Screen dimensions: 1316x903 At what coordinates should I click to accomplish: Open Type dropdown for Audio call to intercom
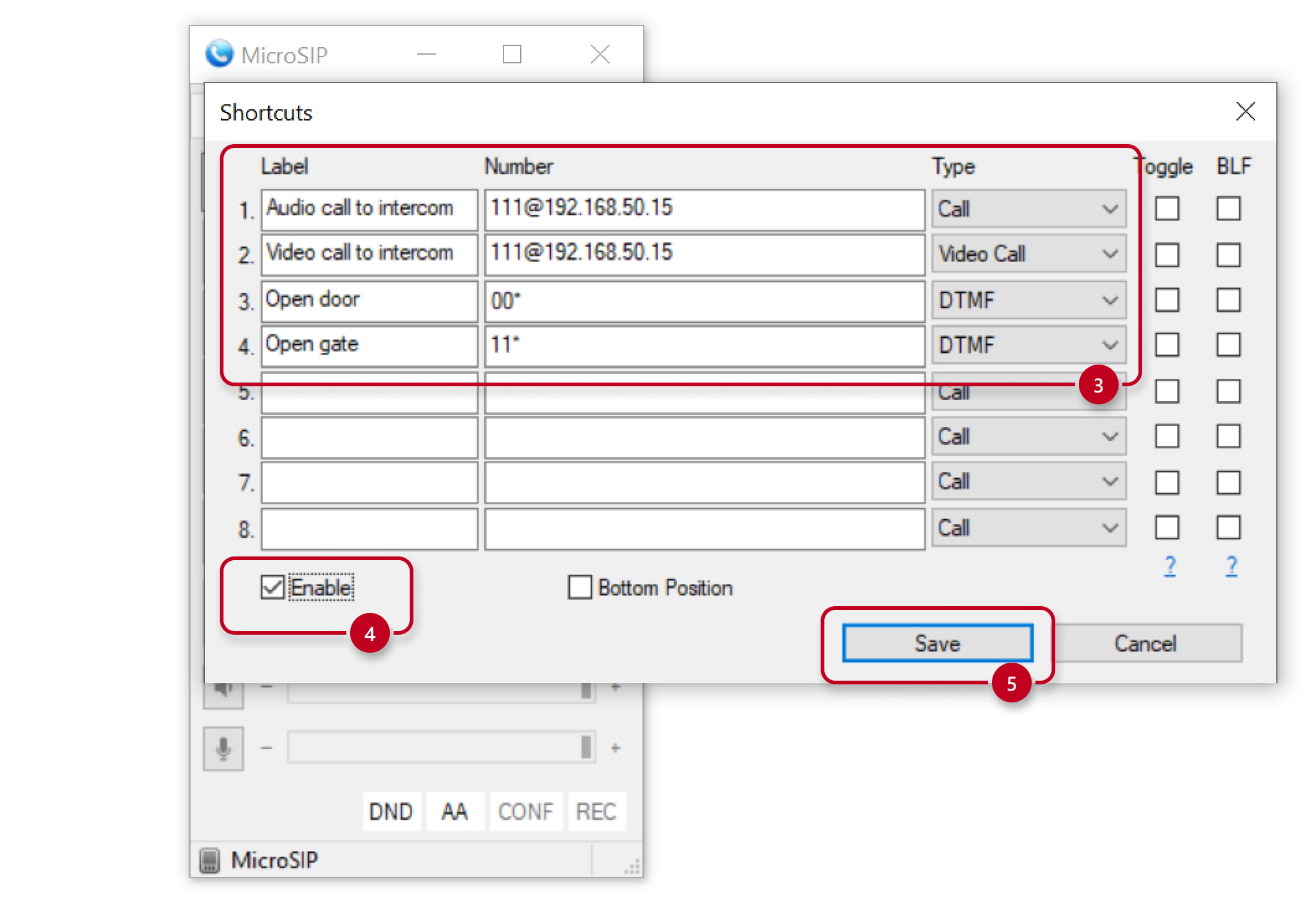point(1029,209)
